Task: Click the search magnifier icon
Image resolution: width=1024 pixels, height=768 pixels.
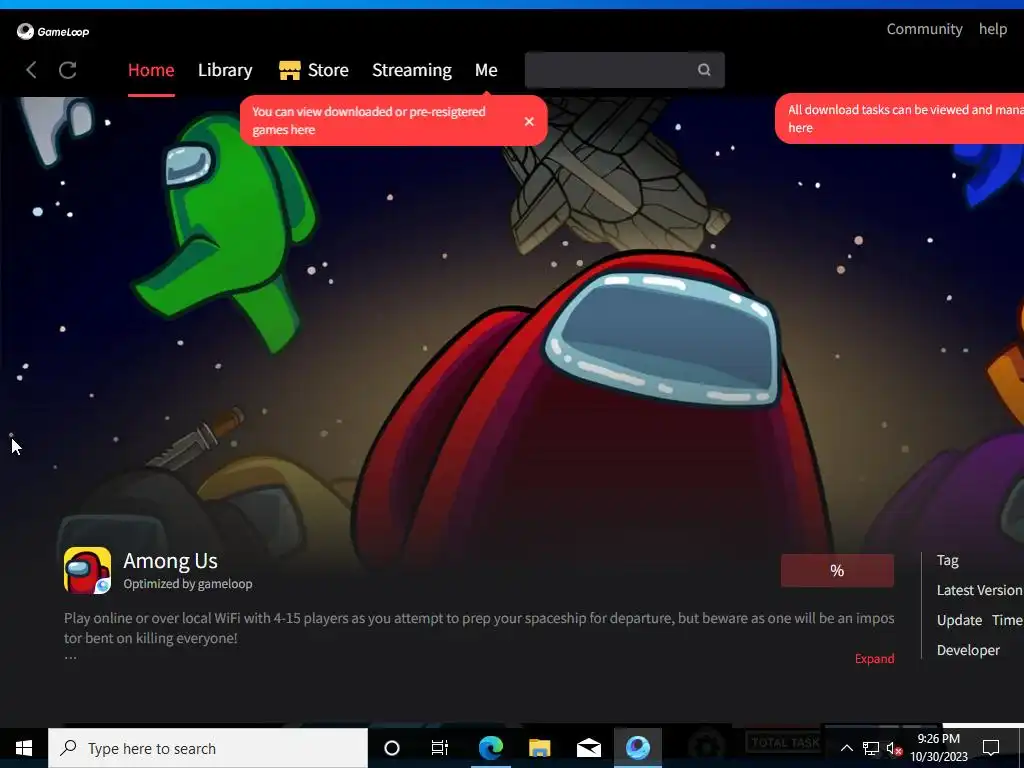Action: (x=704, y=70)
